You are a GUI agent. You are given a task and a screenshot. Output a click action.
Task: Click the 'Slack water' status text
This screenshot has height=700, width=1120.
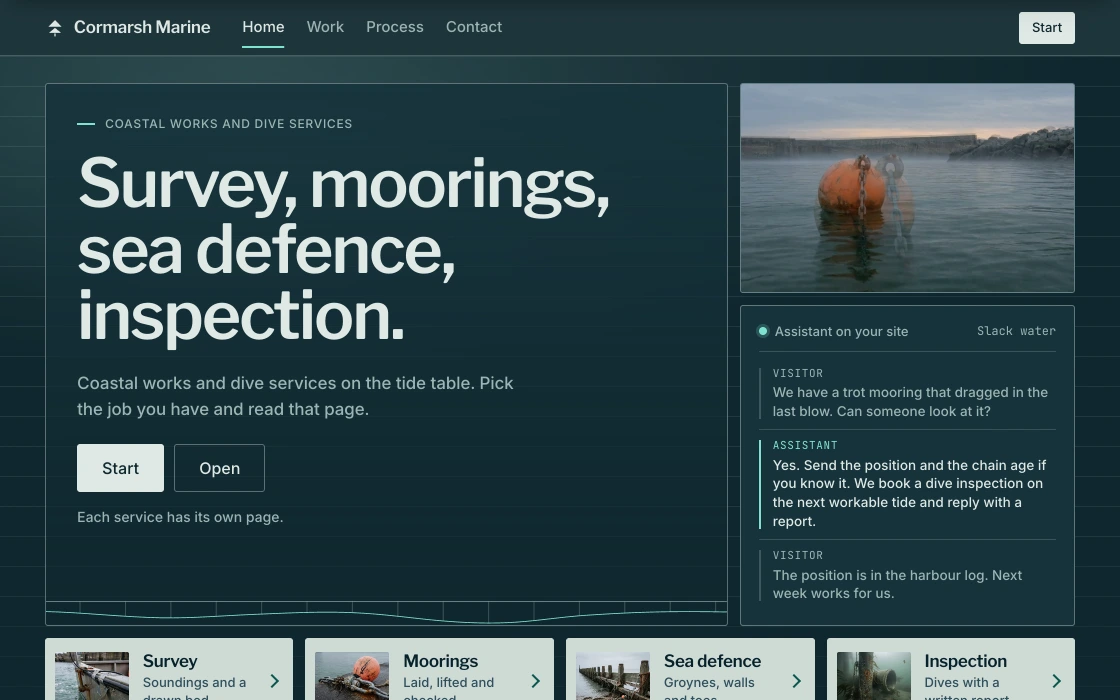1016,331
